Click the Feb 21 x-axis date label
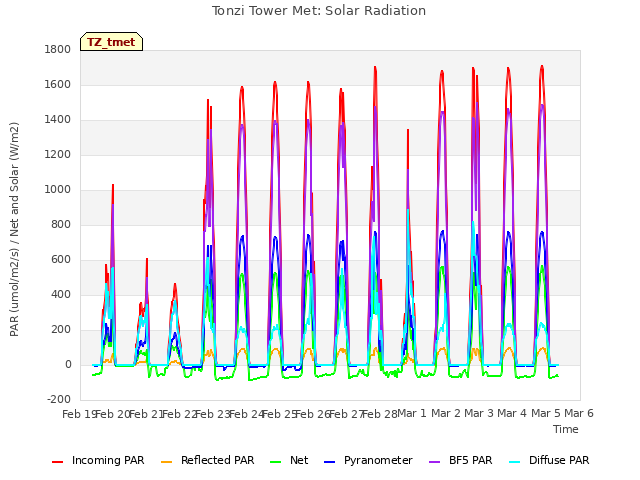The image size is (640, 480). coord(146,414)
